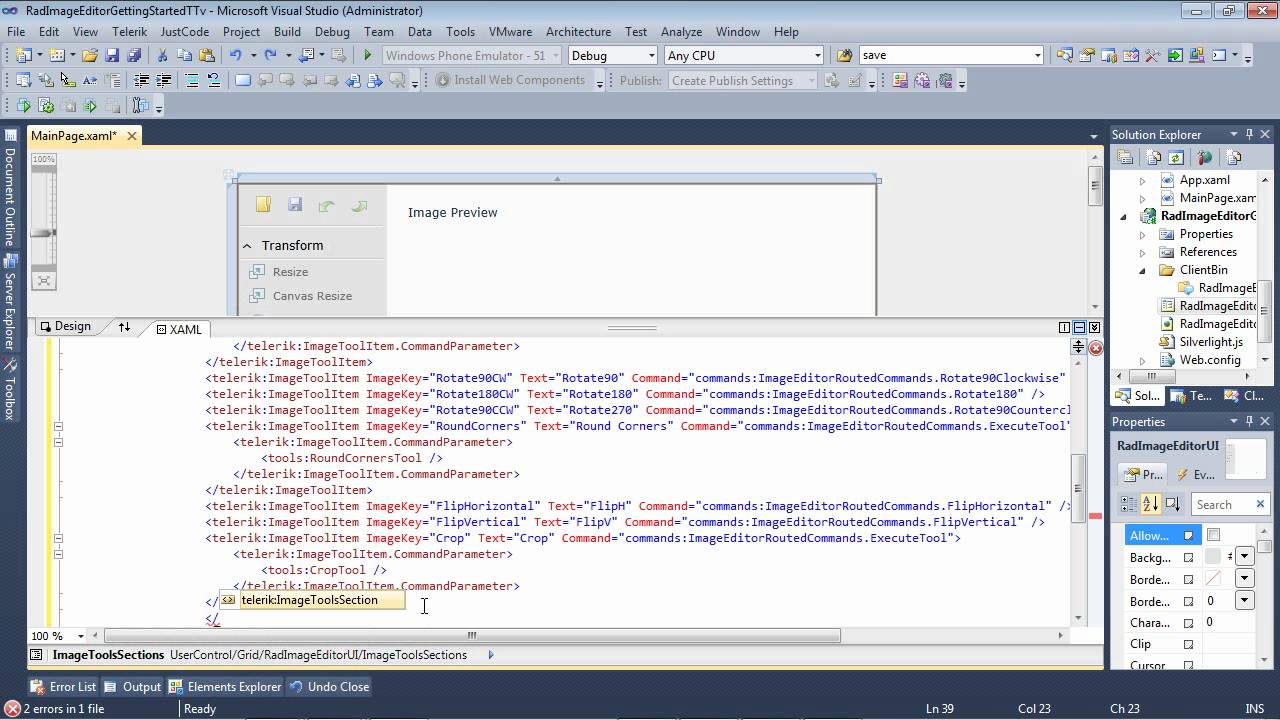
Task: Swap panes using the arrows between Design and XAML
Action: (124, 327)
